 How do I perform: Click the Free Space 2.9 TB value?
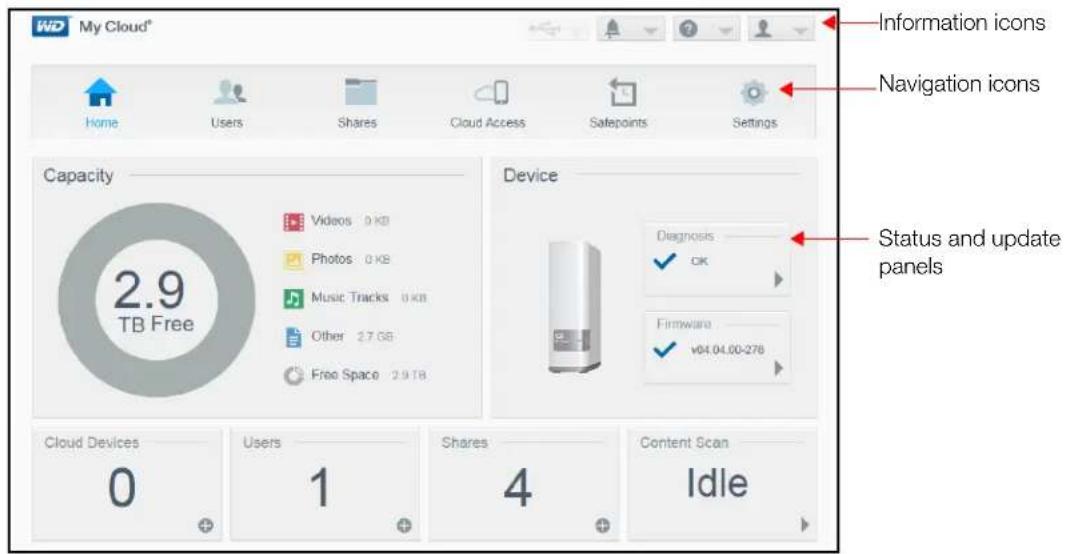pyautogui.click(x=409, y=375)
